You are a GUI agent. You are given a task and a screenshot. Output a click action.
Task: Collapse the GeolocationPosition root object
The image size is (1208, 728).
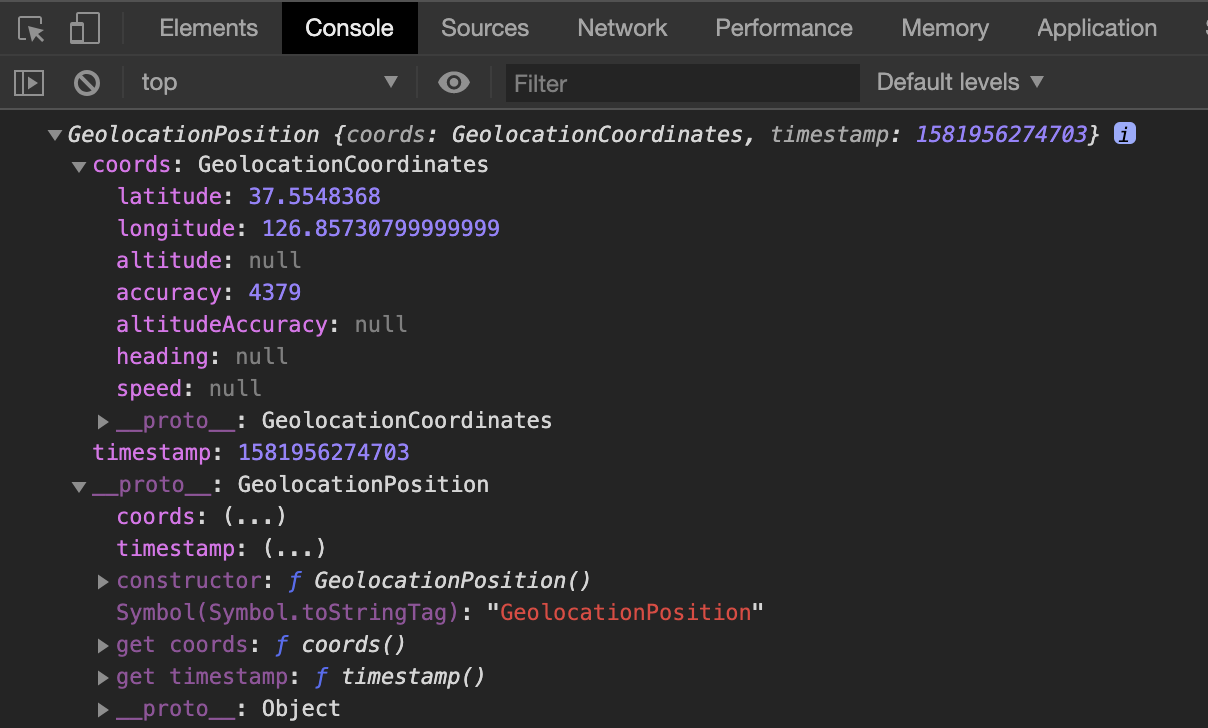pos(54,135)
